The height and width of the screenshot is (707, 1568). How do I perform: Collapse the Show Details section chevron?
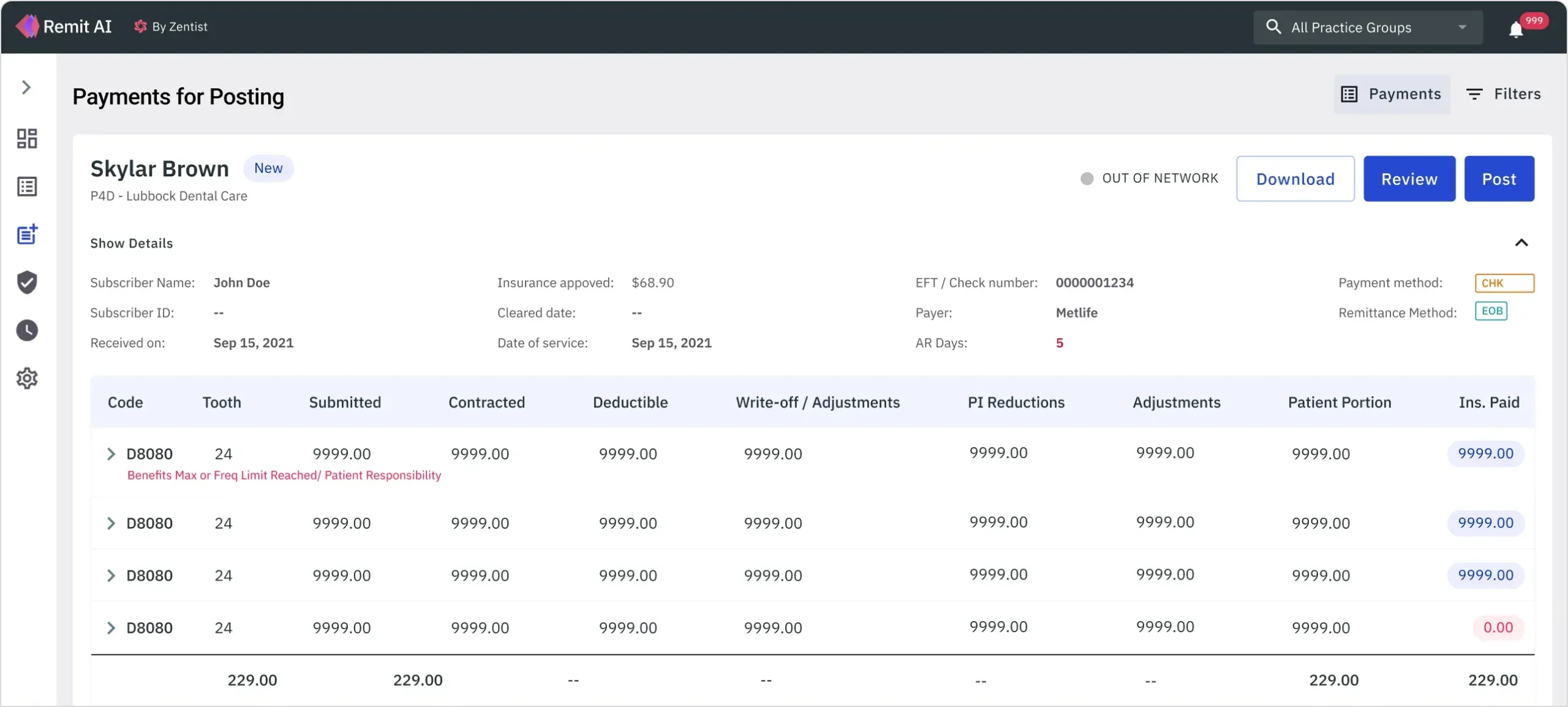(x=1521, y=243)
